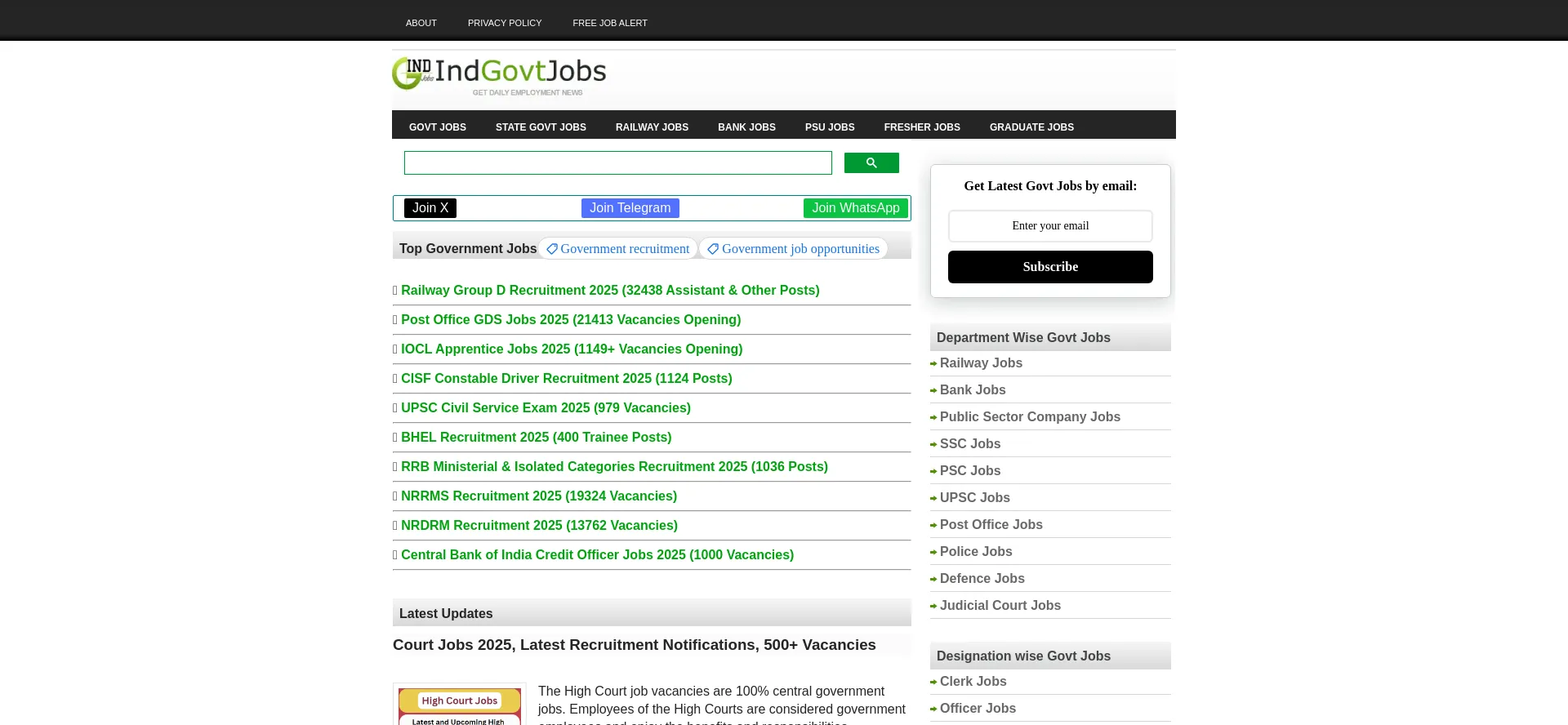Open Fresher Jobs menu item
Screen dimensions: 1568x725
tap(922, 127)
